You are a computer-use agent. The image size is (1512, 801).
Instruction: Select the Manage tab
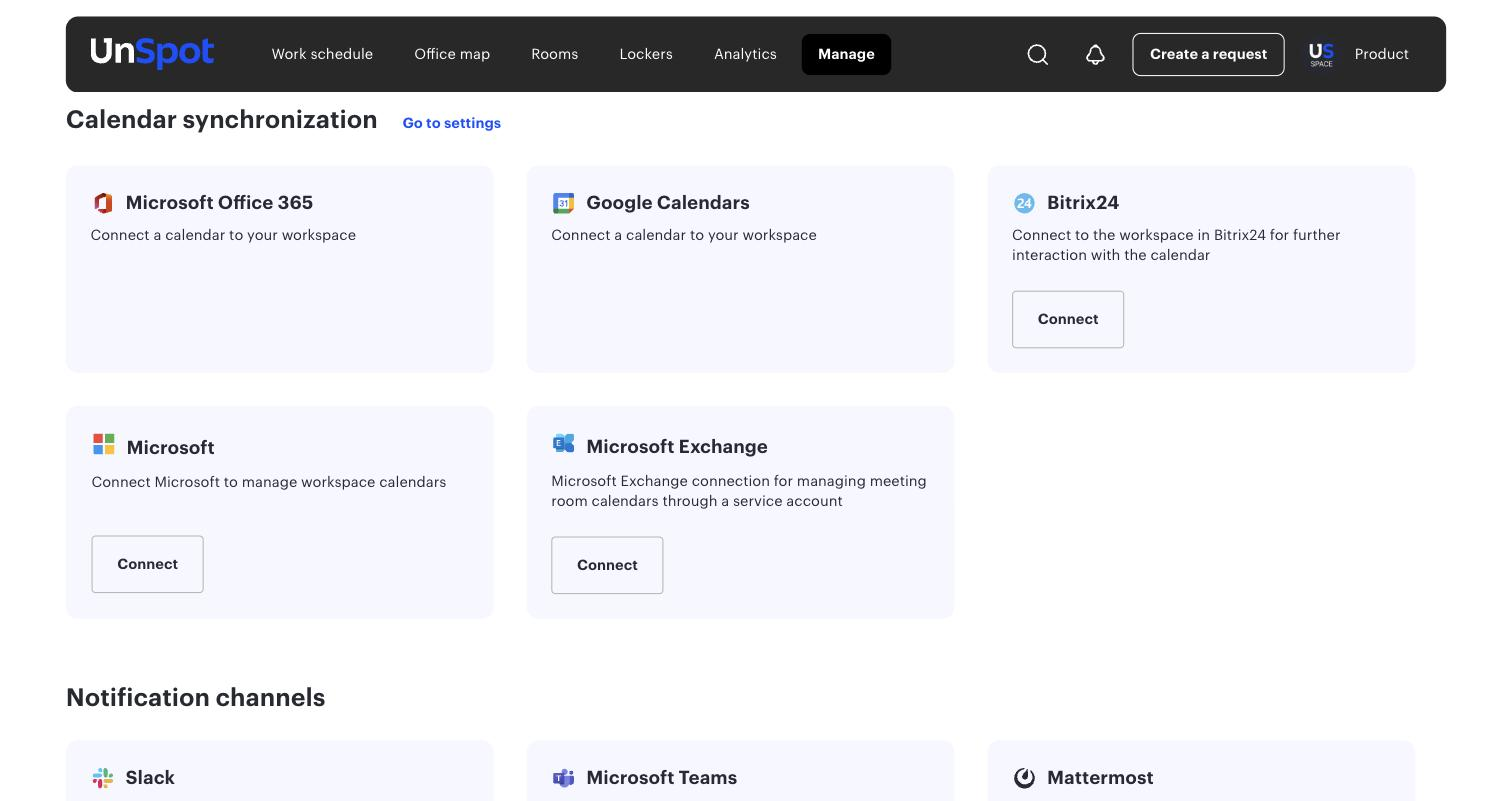846,54
